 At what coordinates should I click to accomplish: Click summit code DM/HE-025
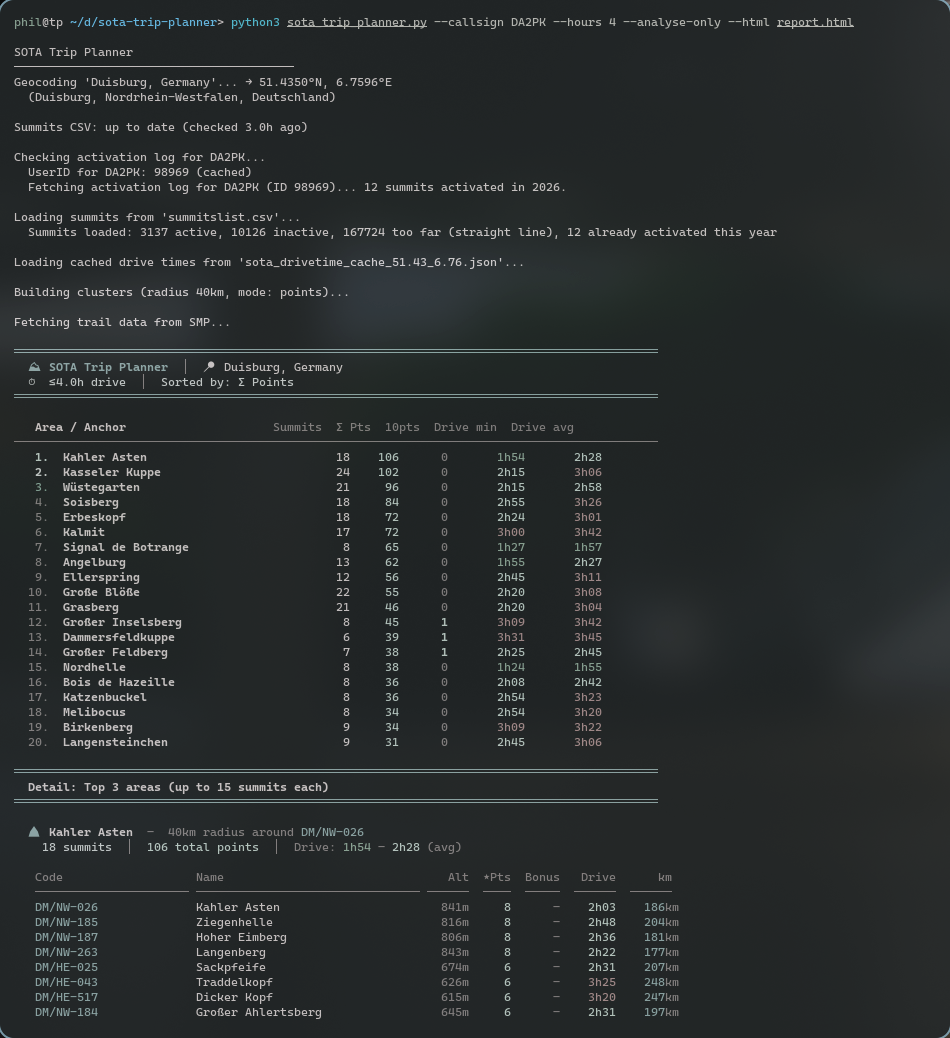(66, 967)
